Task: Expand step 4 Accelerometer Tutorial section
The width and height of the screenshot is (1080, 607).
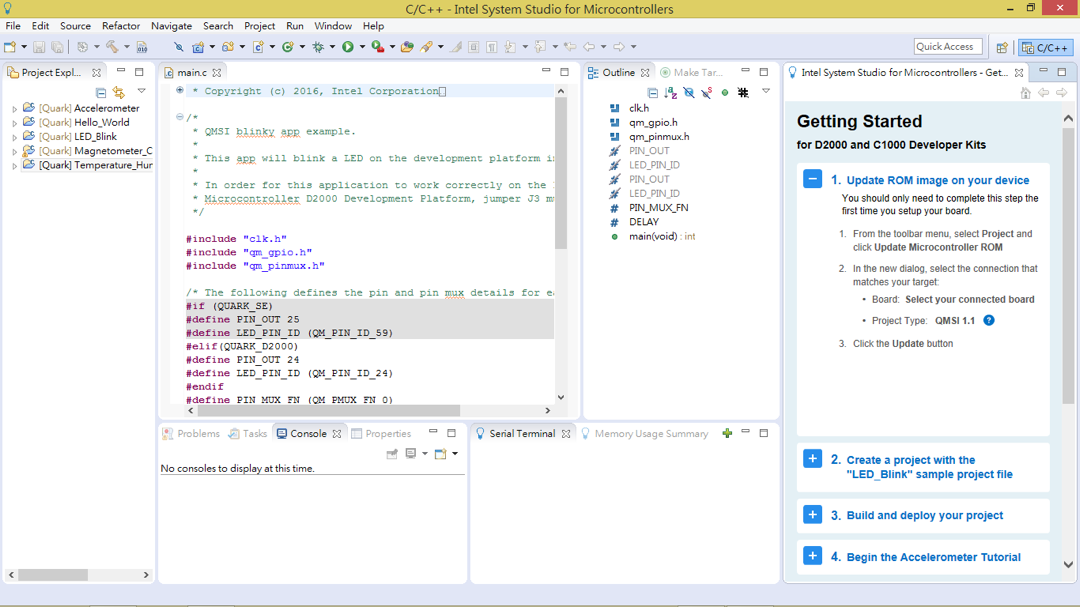Action: click(812, 556)
